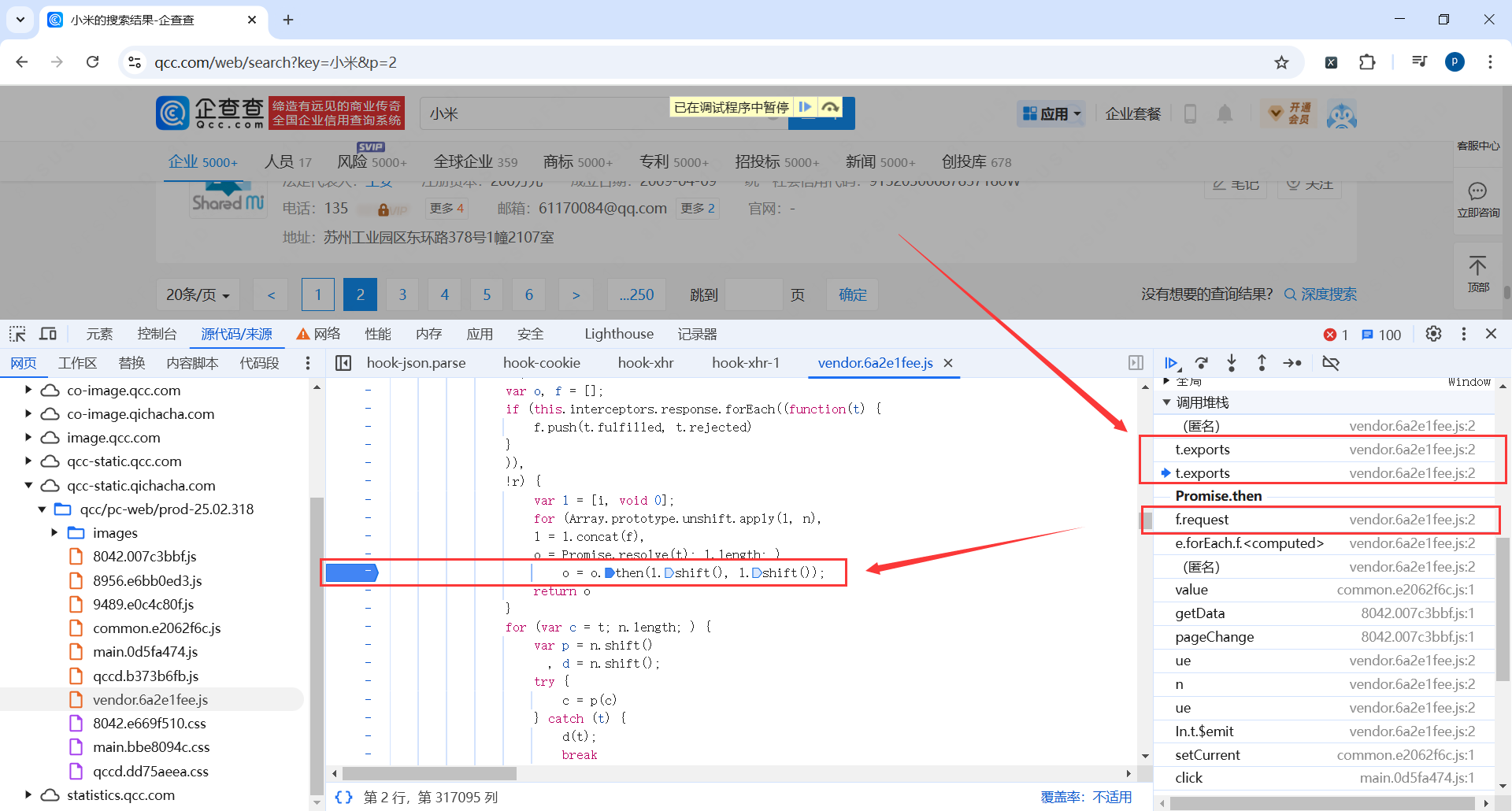1512x811 pixels.
Task: Open common.e2062f6c.js in file tree
Action: [x=157, y=628]
